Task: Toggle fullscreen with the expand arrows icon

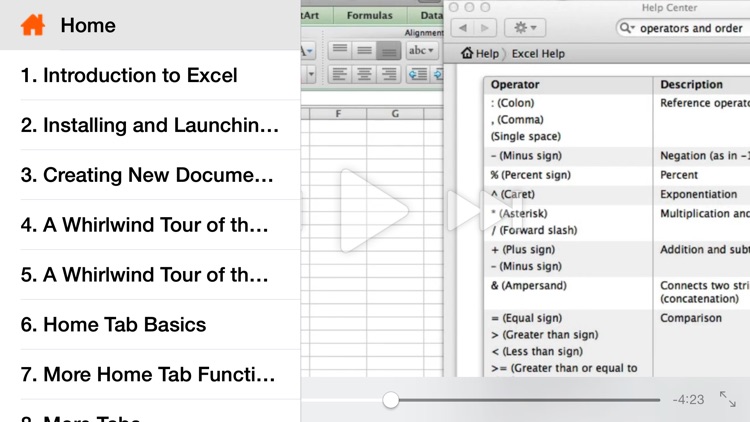Action: point(728,399)
